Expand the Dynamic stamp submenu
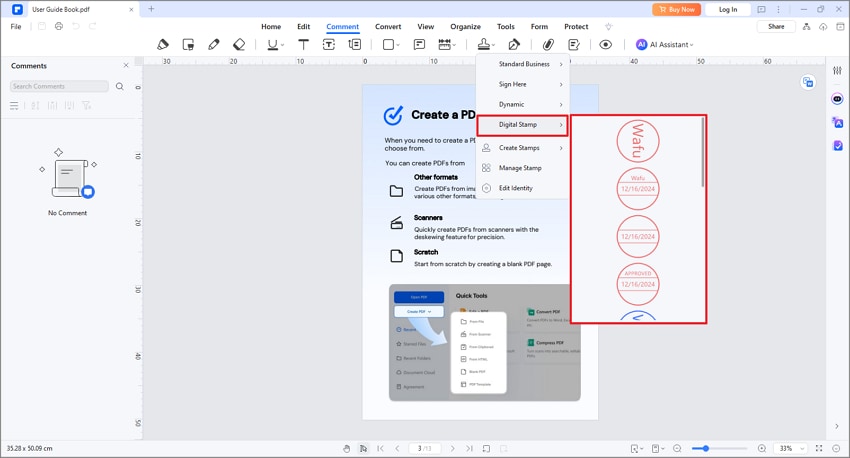 point(523,105)
